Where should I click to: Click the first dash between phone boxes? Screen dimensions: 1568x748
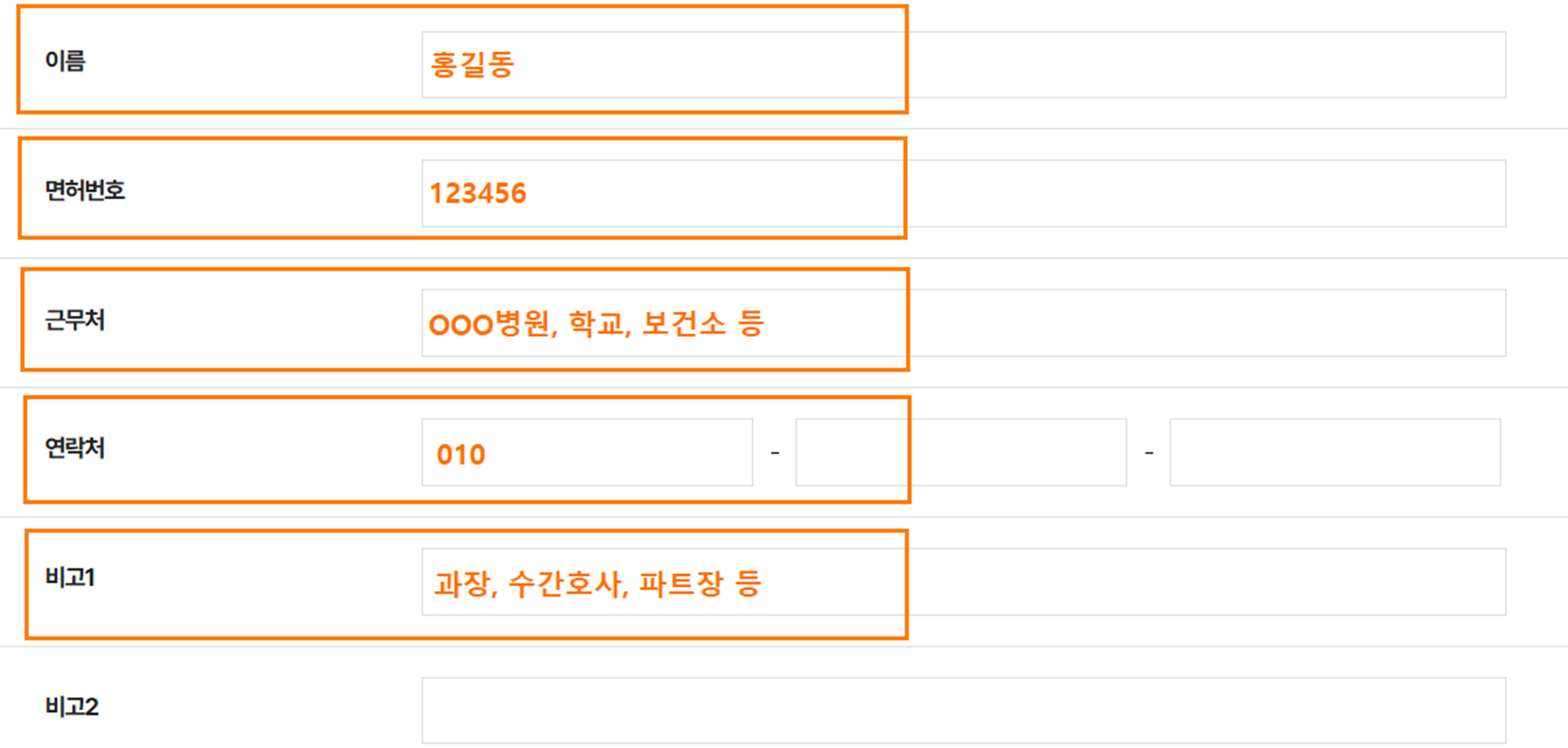coord(774,452)
